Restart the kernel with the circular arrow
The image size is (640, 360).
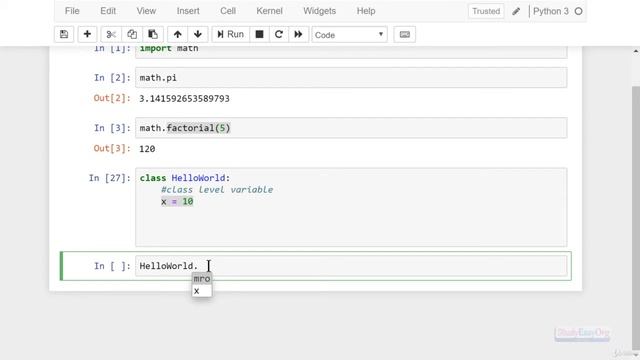[279, 34]
